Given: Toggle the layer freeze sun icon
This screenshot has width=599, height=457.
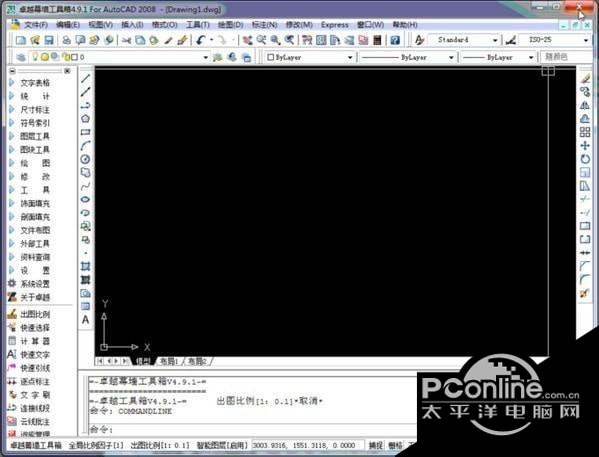Looking at the screenshot, I should point(45,57).
